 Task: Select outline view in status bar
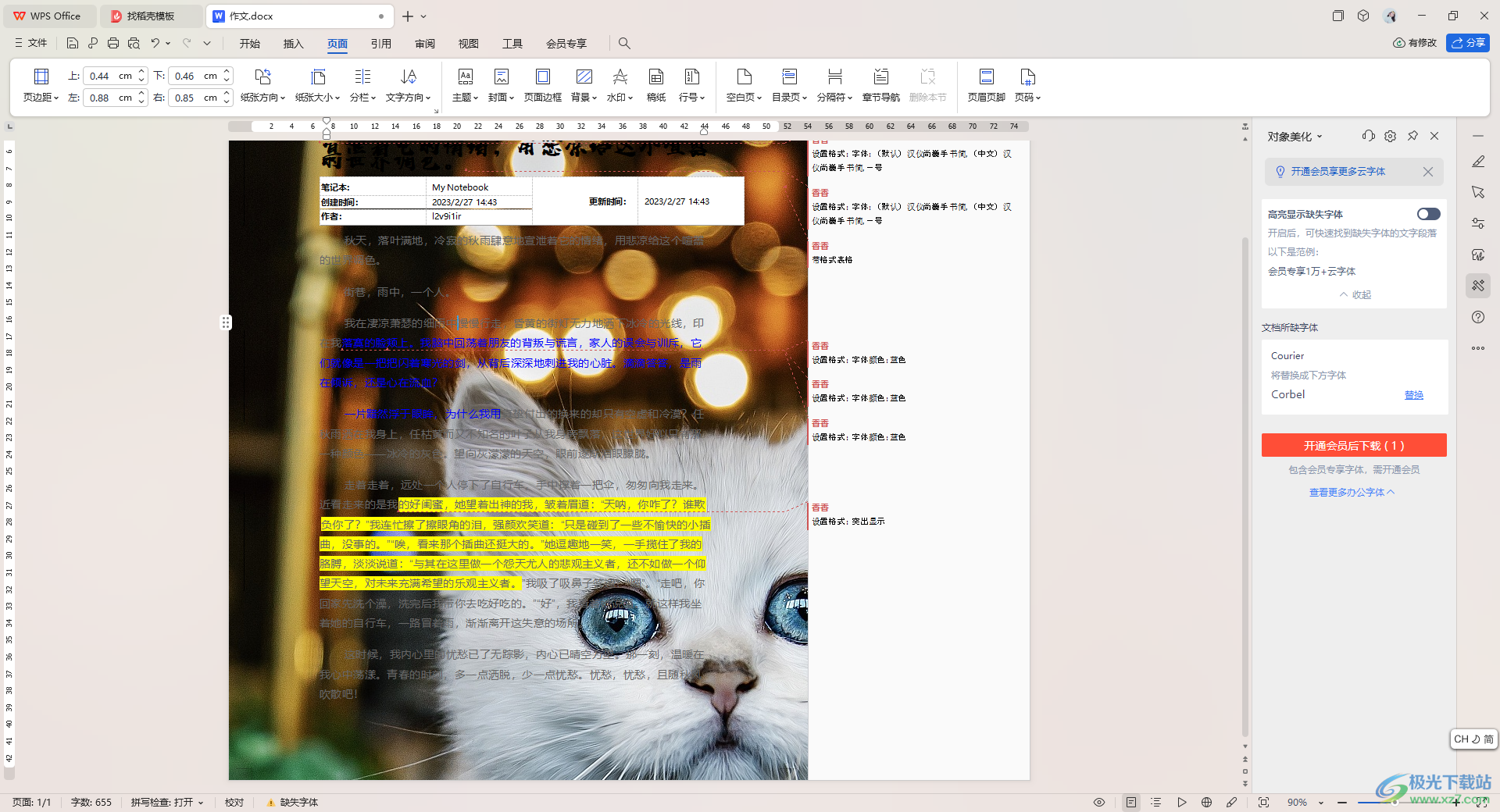(x=1155, y=802)
